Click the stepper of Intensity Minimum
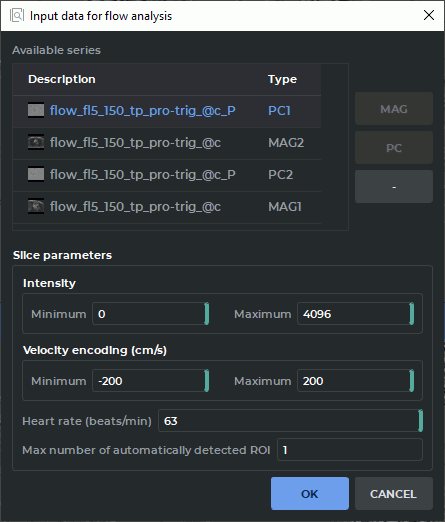The height and width of the screenshot is (522, 445). tap(207, 314)
